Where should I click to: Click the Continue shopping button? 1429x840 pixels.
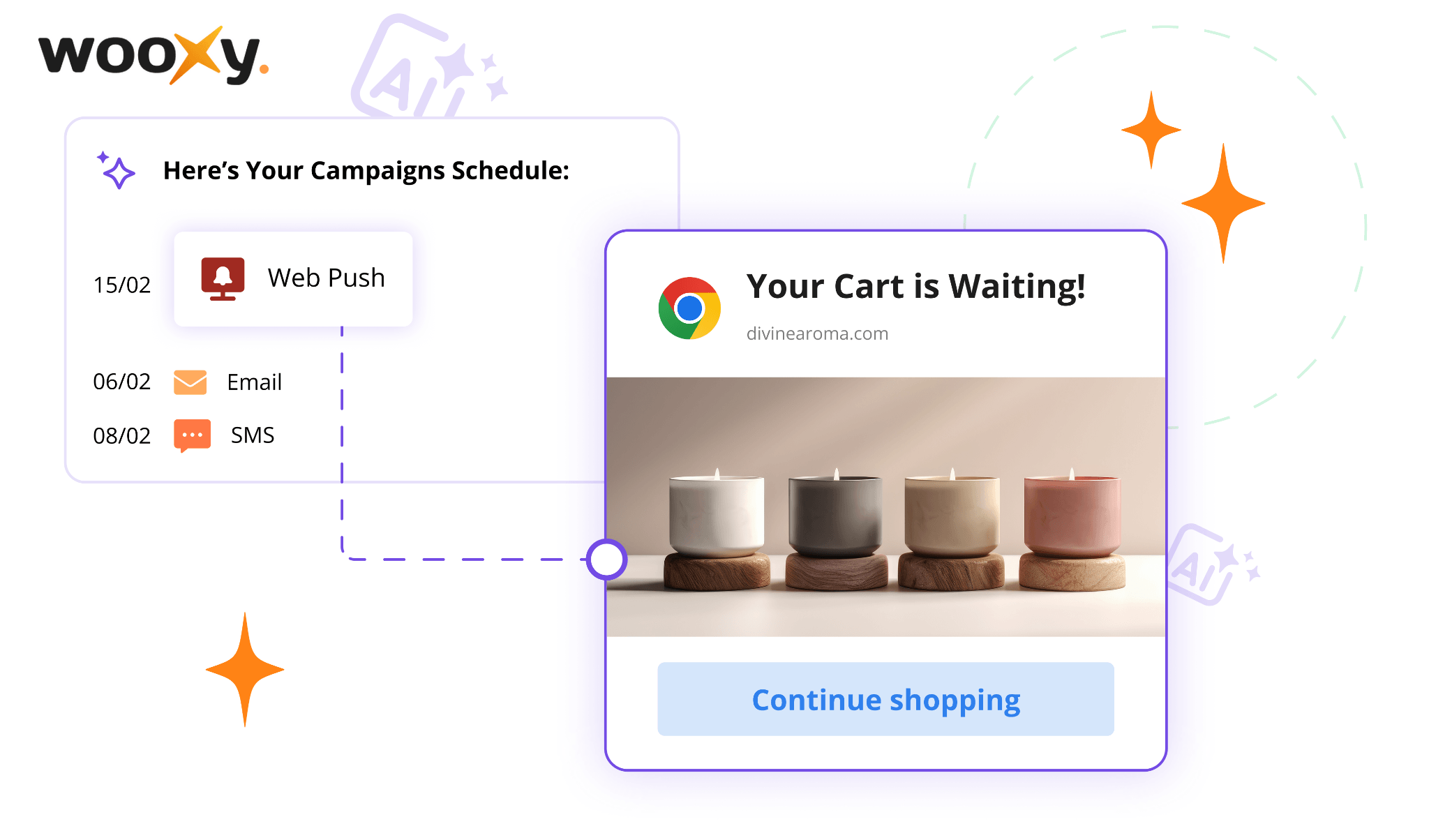click(x=885, y=699)
